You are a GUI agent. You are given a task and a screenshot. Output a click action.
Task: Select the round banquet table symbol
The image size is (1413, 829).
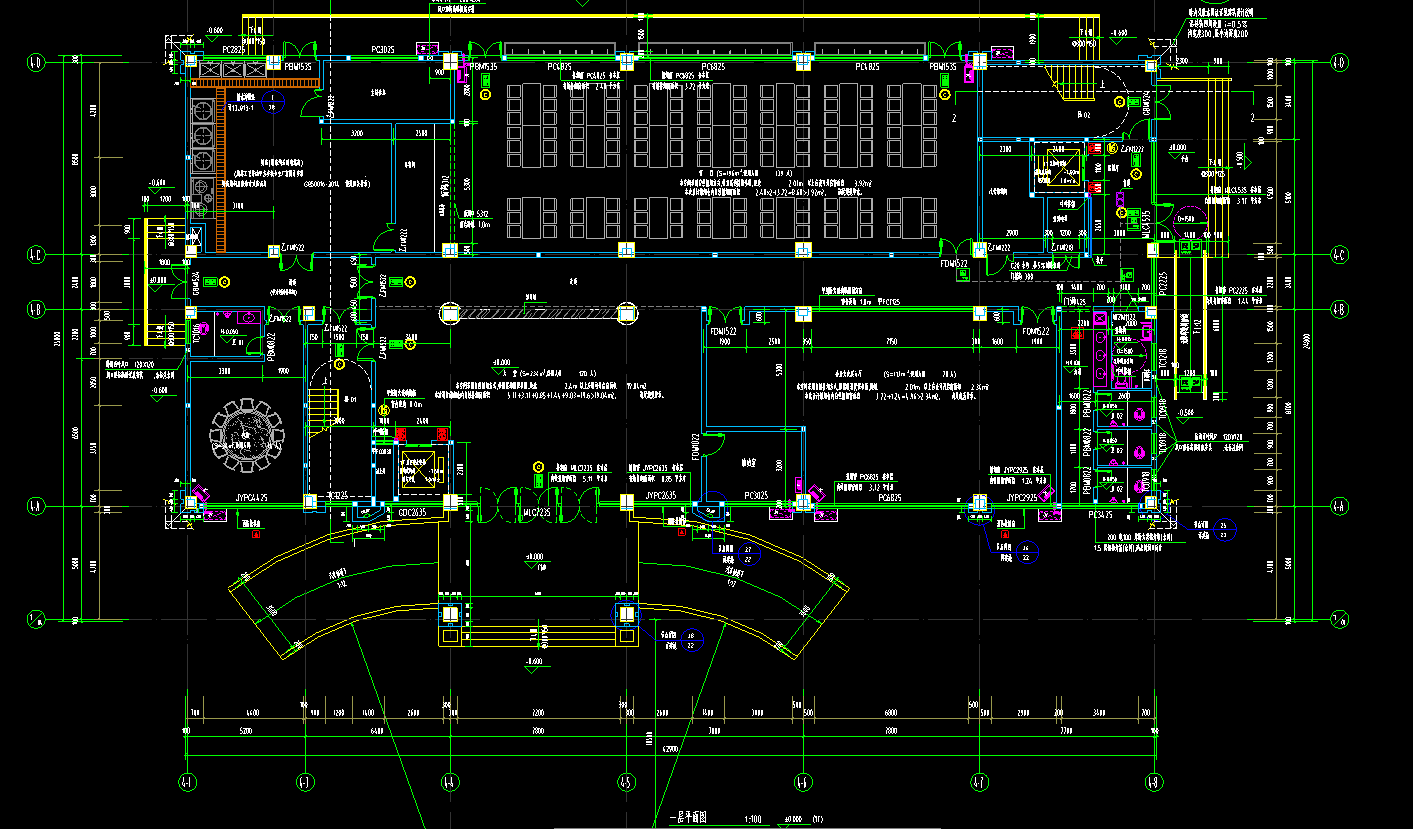click(x=247, y=435)
